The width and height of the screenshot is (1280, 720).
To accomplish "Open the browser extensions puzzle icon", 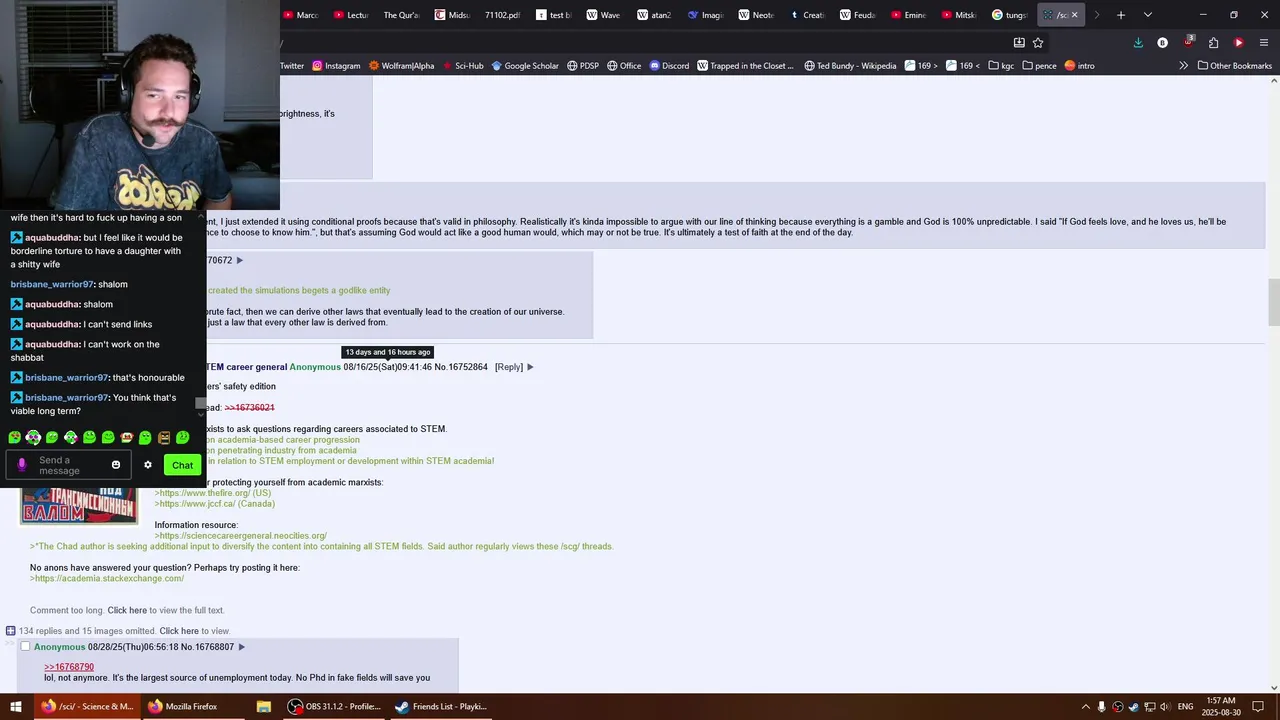I will 1213,42.
